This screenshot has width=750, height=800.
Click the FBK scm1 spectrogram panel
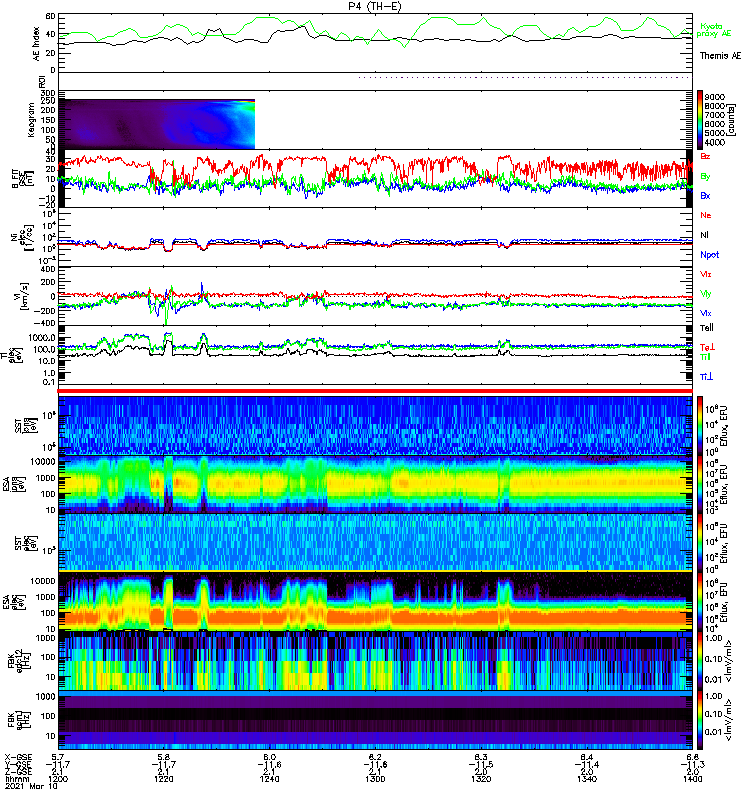tap(375, 719)
